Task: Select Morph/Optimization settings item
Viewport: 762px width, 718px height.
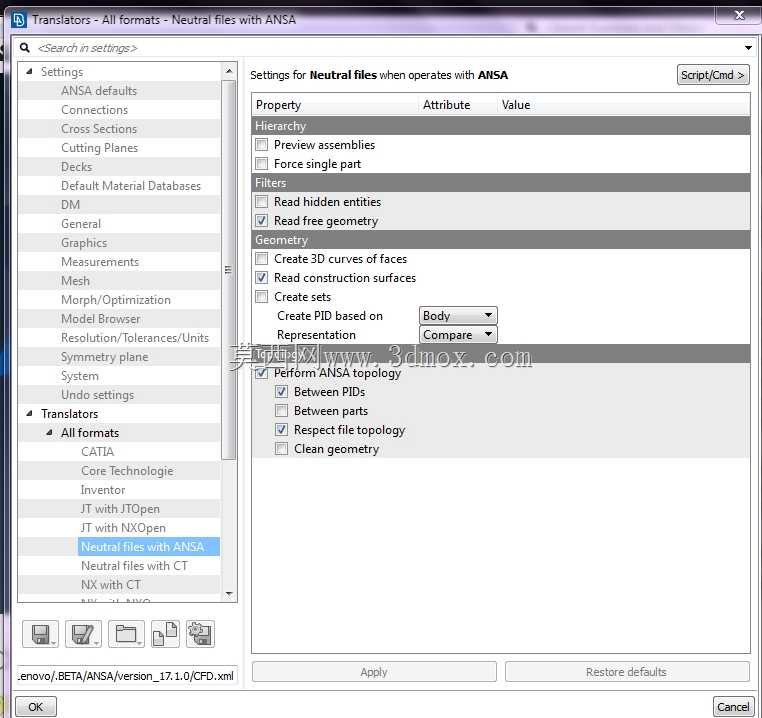Action: [x=116, y=299]
